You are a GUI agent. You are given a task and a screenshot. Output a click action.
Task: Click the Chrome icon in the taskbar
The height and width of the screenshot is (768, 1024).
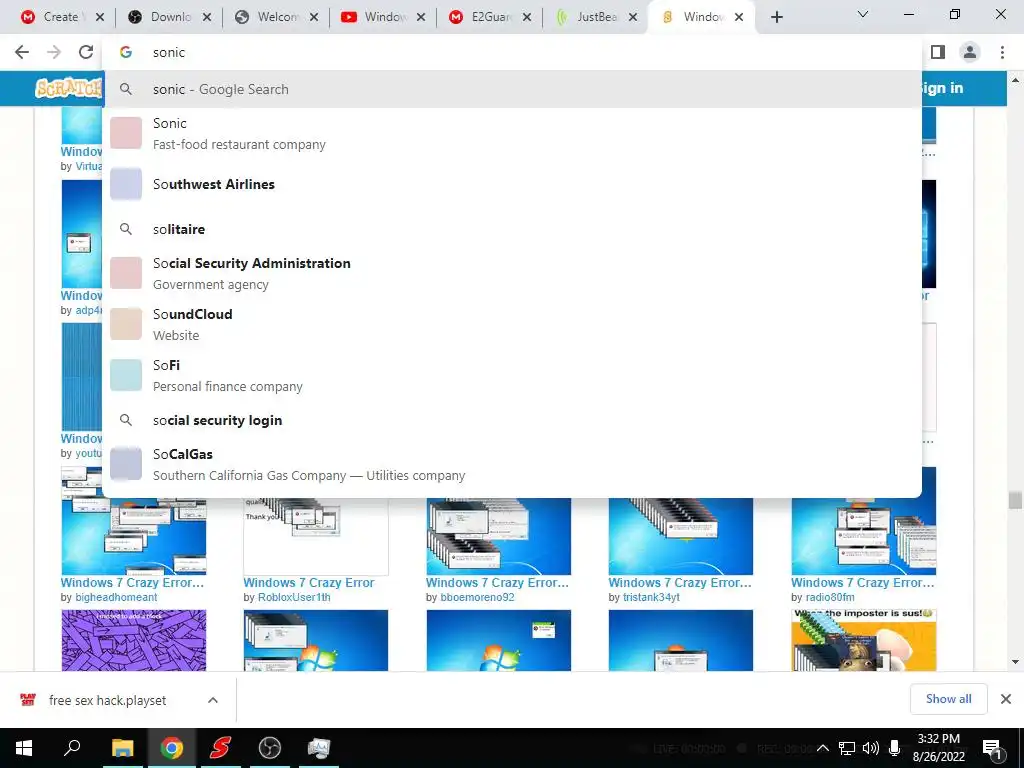coord(171,748)
